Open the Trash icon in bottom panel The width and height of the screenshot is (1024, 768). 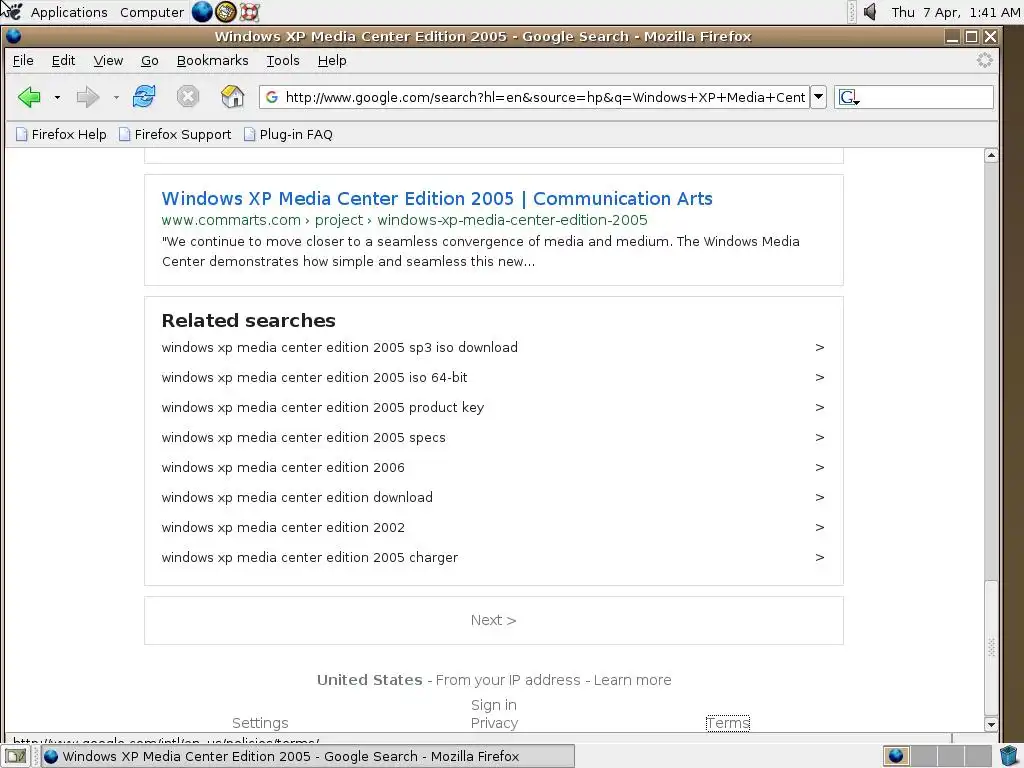1010,756
